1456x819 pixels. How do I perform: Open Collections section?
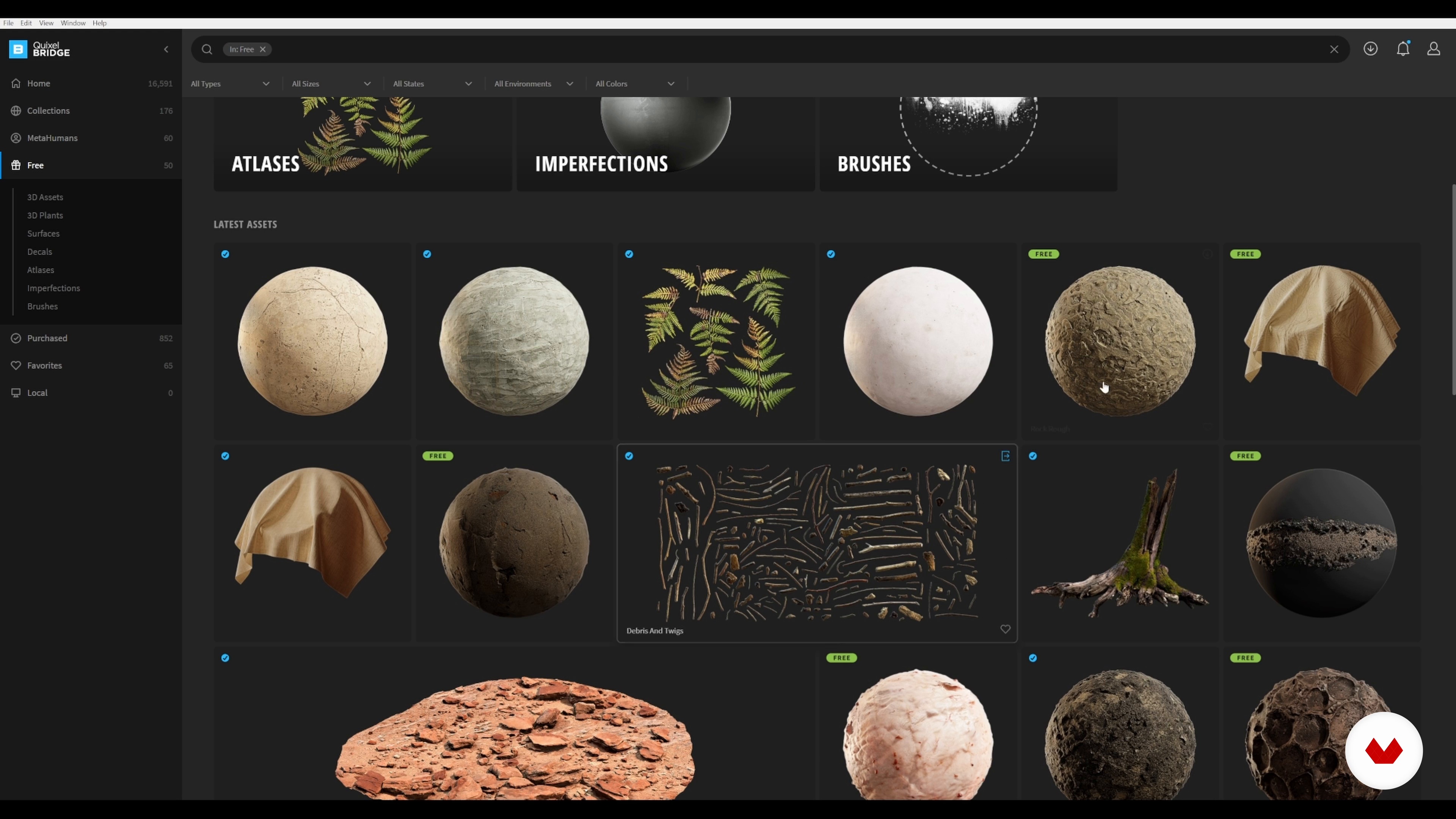click(91, 111)
